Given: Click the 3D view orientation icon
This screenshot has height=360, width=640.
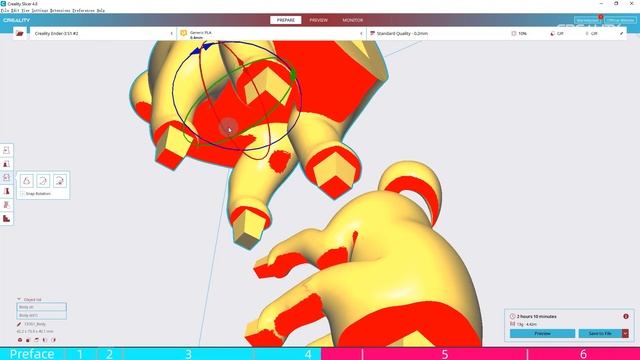Looking at the screenshot, I should (x=20, y=340).
